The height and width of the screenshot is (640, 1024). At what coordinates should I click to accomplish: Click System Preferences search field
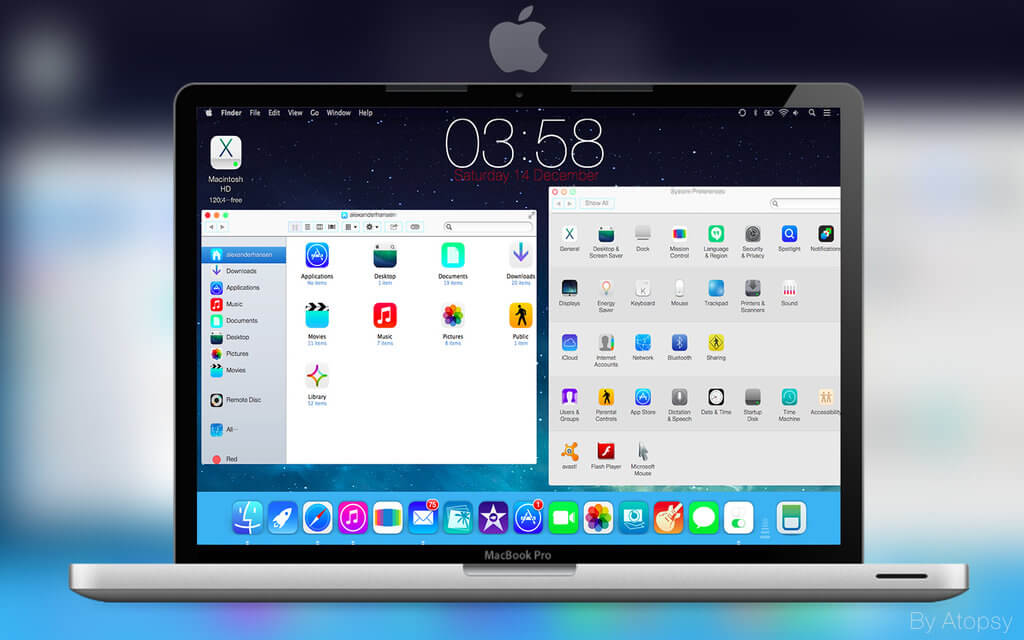805,203
